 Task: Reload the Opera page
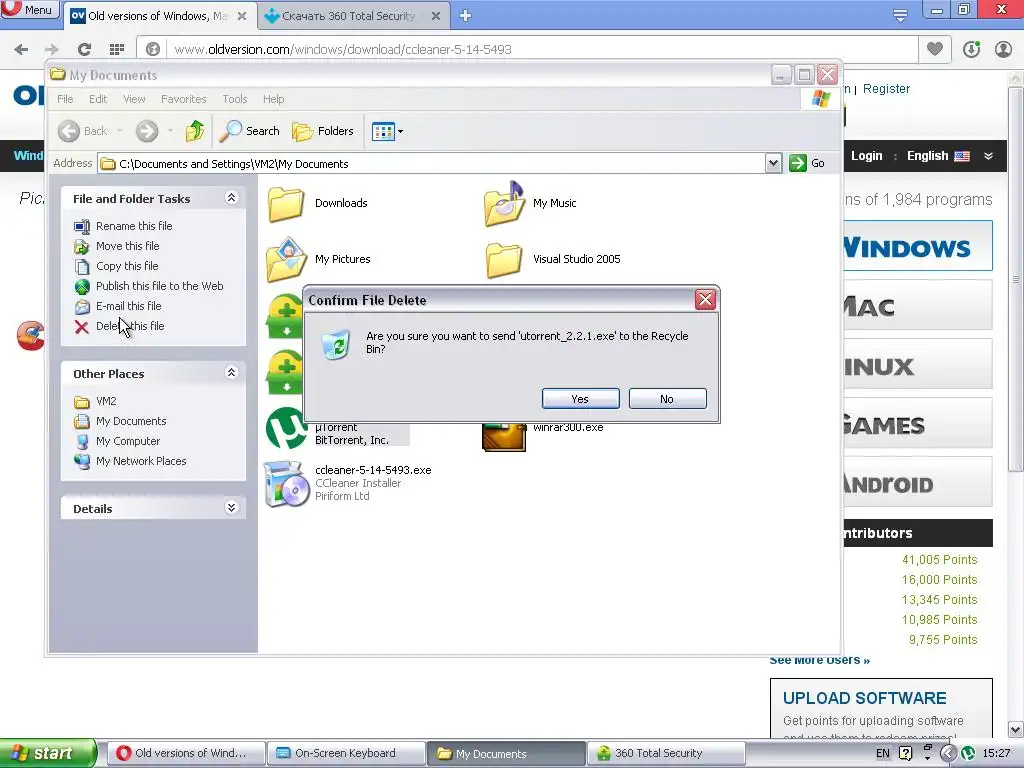tap(84, 49)
